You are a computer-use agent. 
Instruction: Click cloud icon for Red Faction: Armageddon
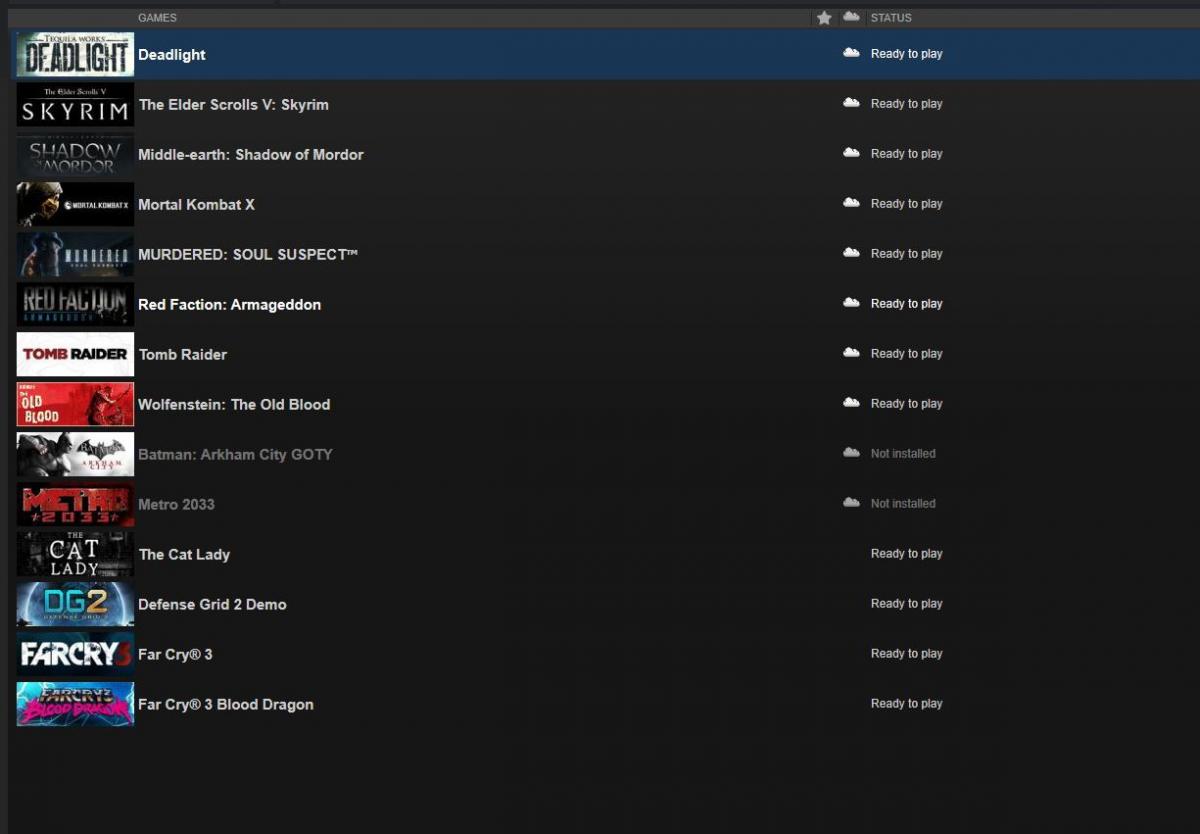[851, 303]
